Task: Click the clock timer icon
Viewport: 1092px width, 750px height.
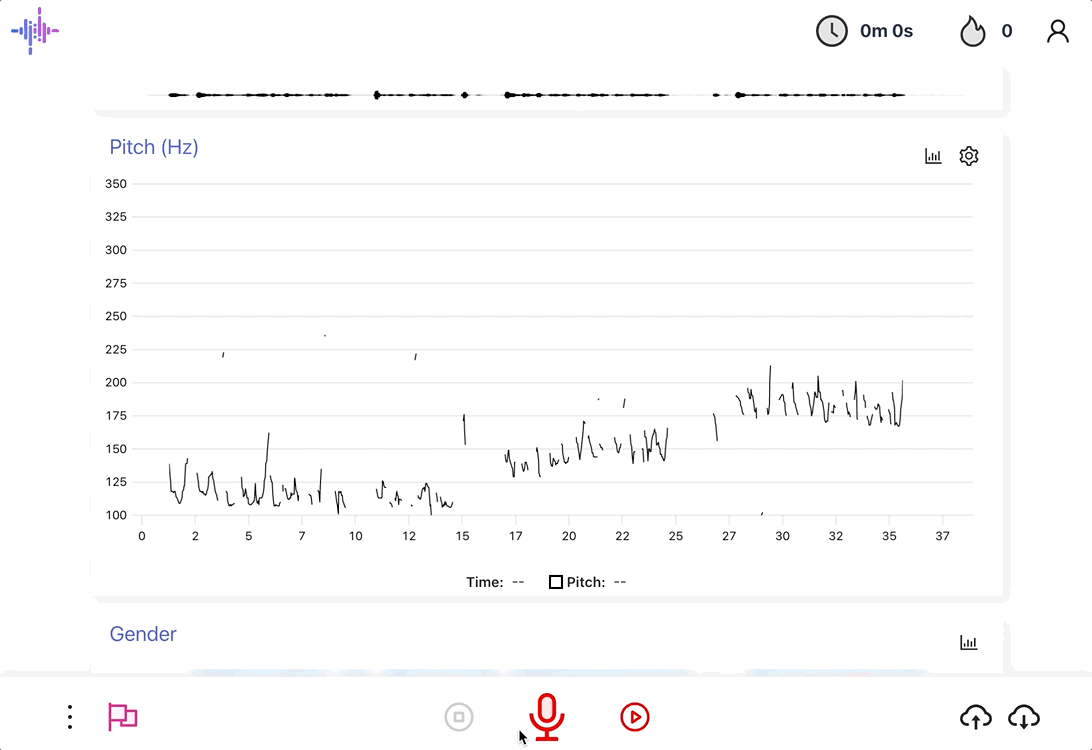Action: [832, 31]
